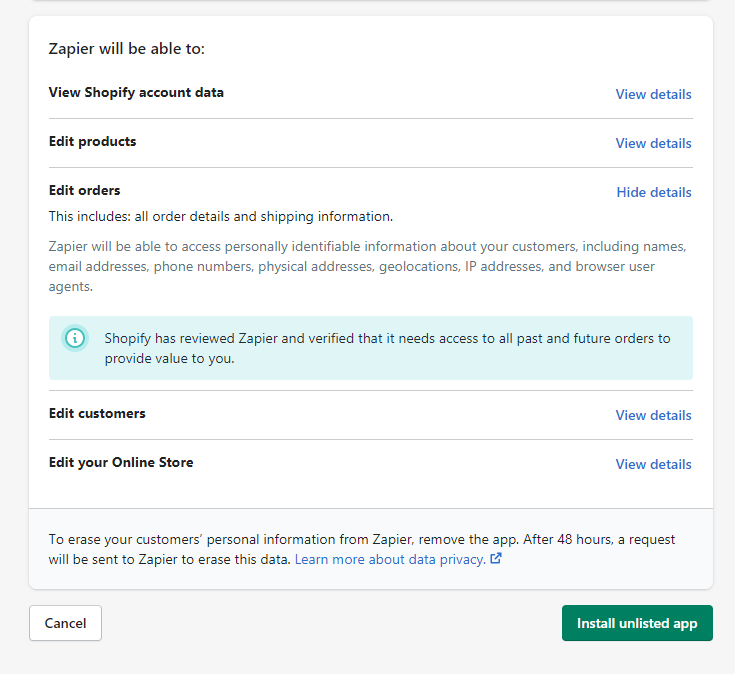The image size is (735, 674).
Task: Click the Cancel button
Action: 65,623
